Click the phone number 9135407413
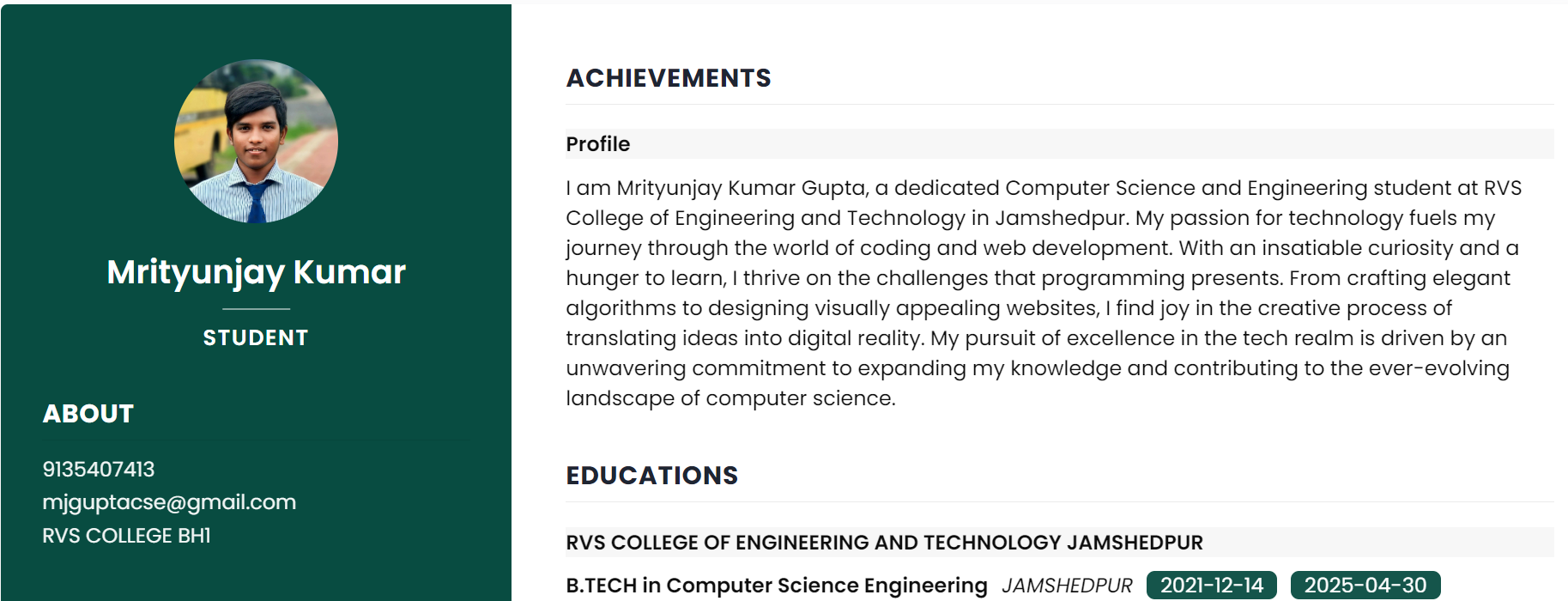Viewport: 1568px width, 601px height. click(99, 470)
